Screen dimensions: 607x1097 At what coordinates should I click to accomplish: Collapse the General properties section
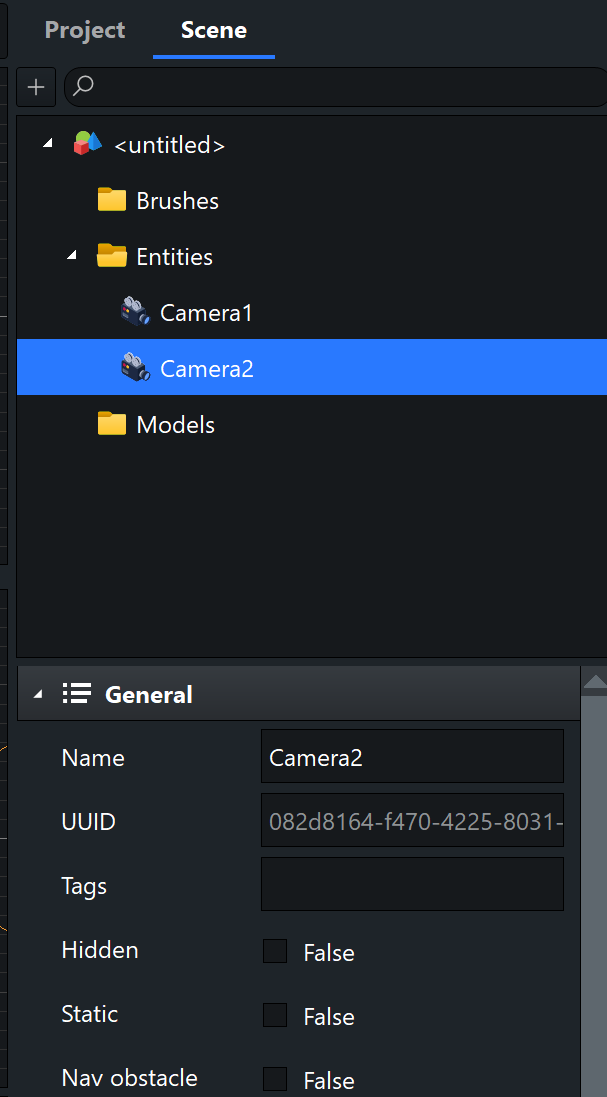tap(38, 694)
